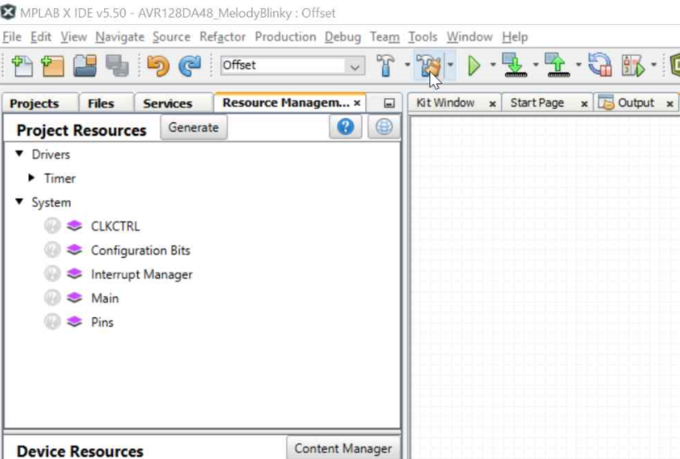
Task: Open the Offset configuration dropdown
Action: pos(354,66)
